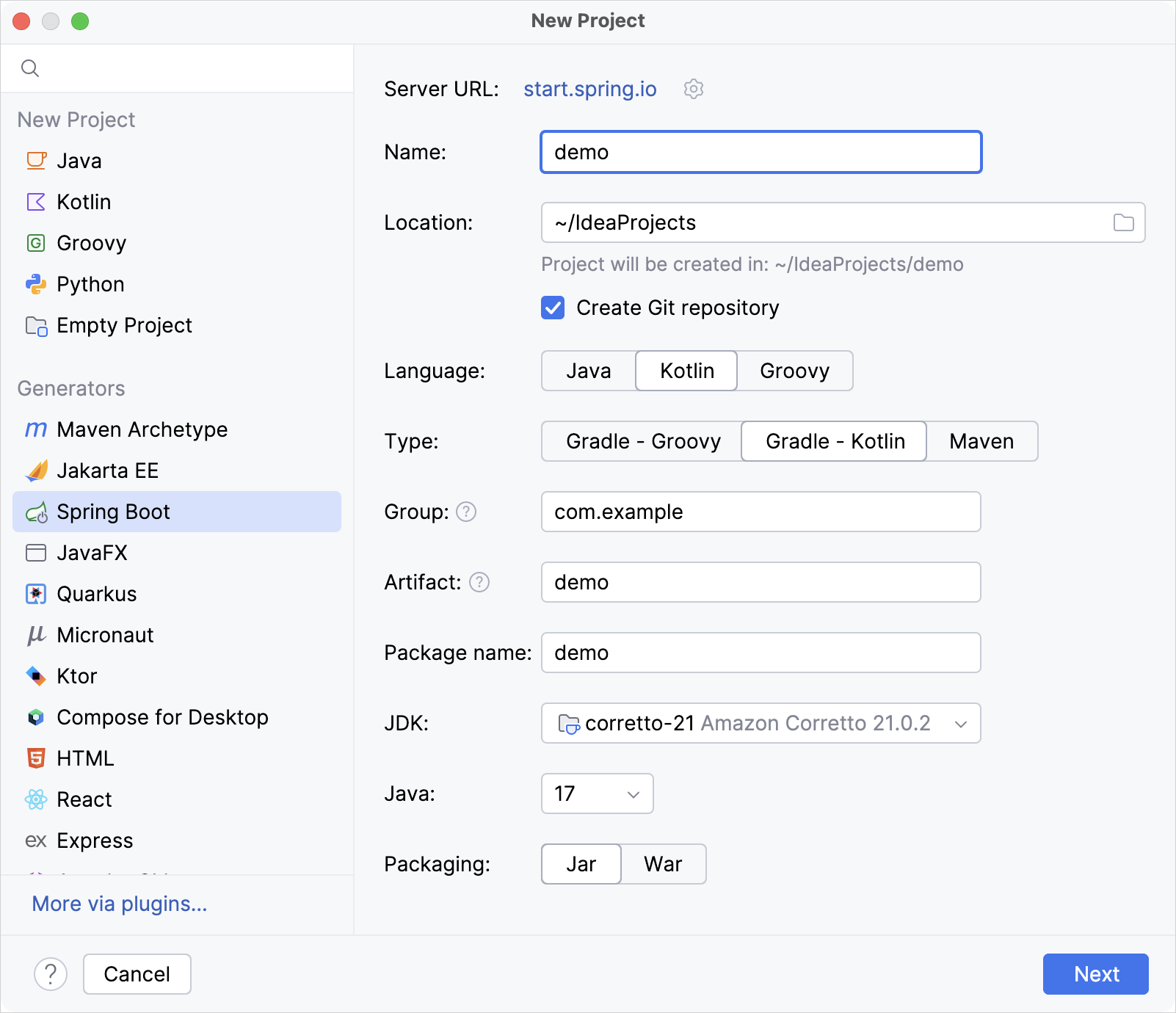1176x1013 pixels.
Task: Click the Cancel button
Action: (x=137, y=974)
